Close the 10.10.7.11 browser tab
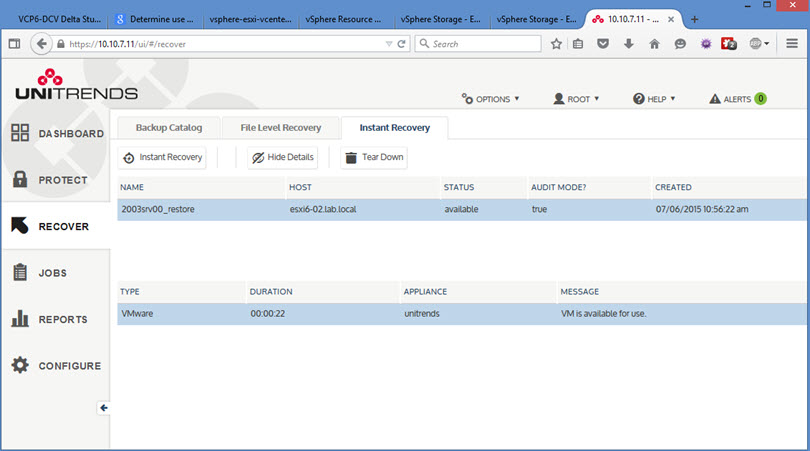The height and width of the screenshot is (451, 810). [671, 19]
